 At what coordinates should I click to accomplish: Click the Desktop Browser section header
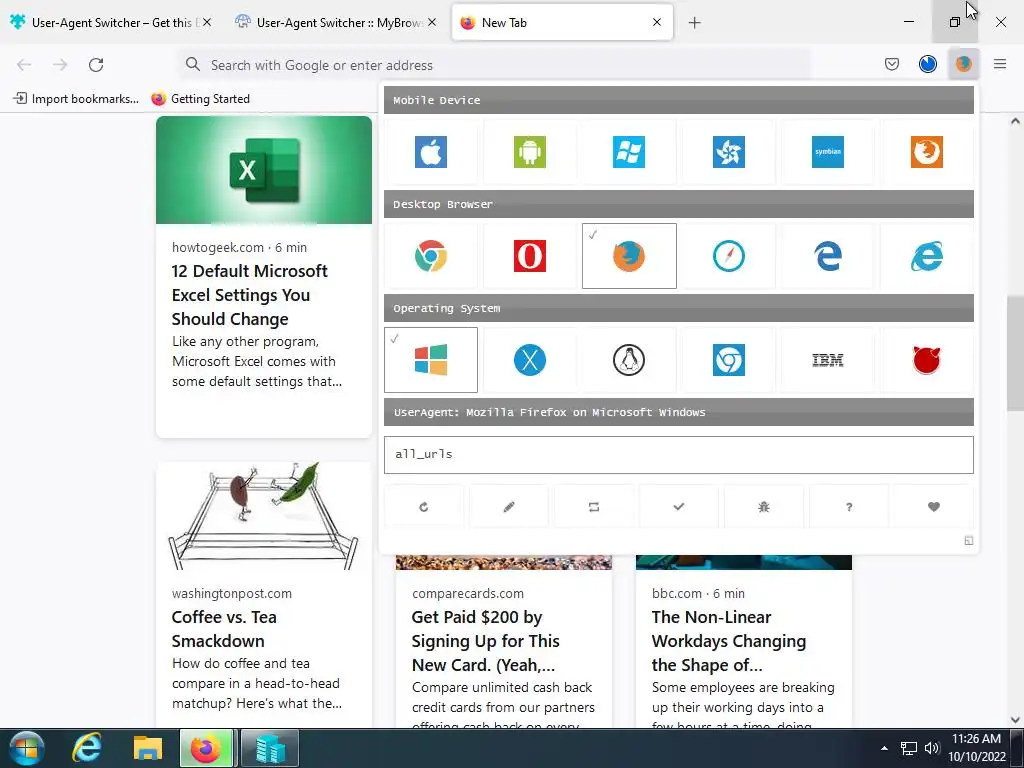click(x=679, y=204)
